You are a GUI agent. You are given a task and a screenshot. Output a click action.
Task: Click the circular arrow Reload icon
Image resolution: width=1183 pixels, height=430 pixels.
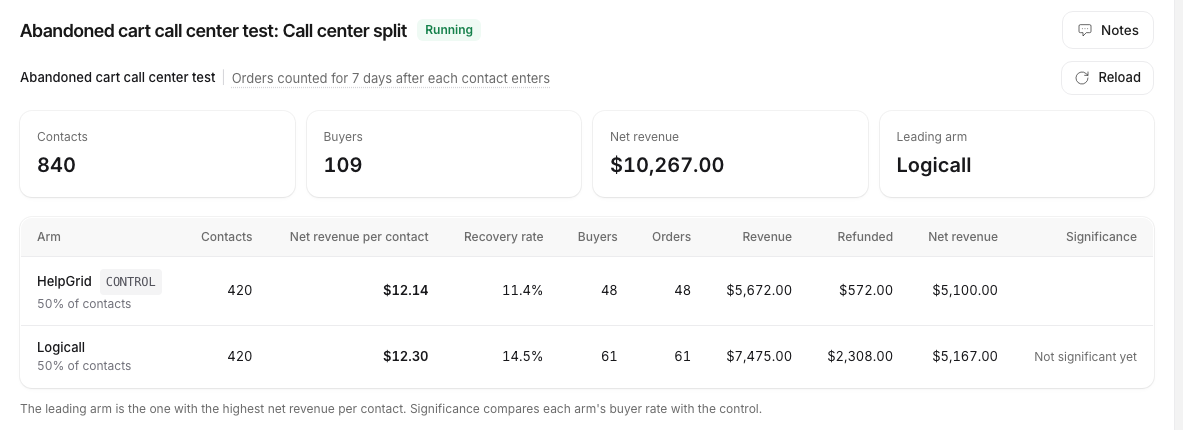1082,78
